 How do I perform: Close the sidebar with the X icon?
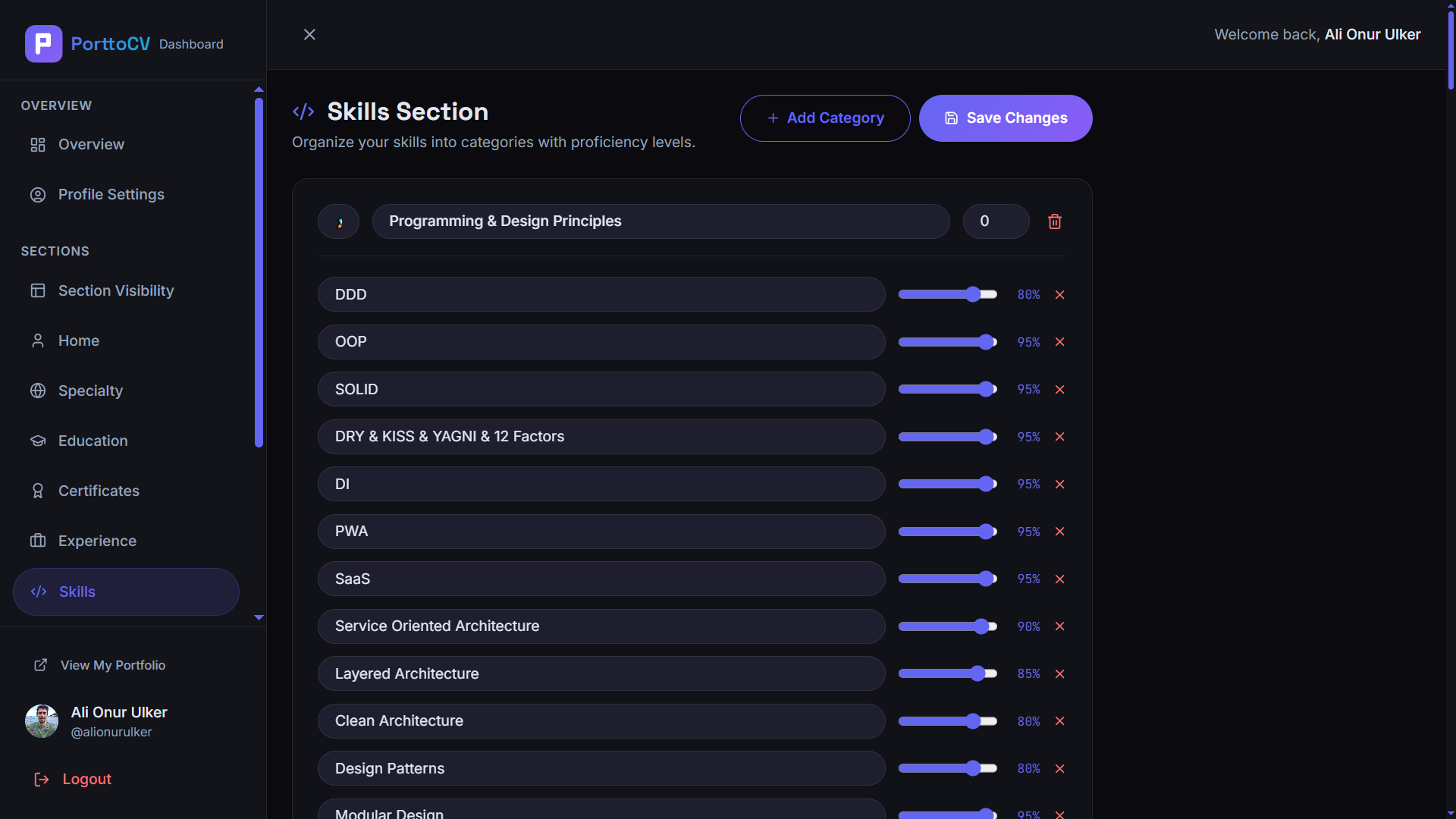(309, 34)
